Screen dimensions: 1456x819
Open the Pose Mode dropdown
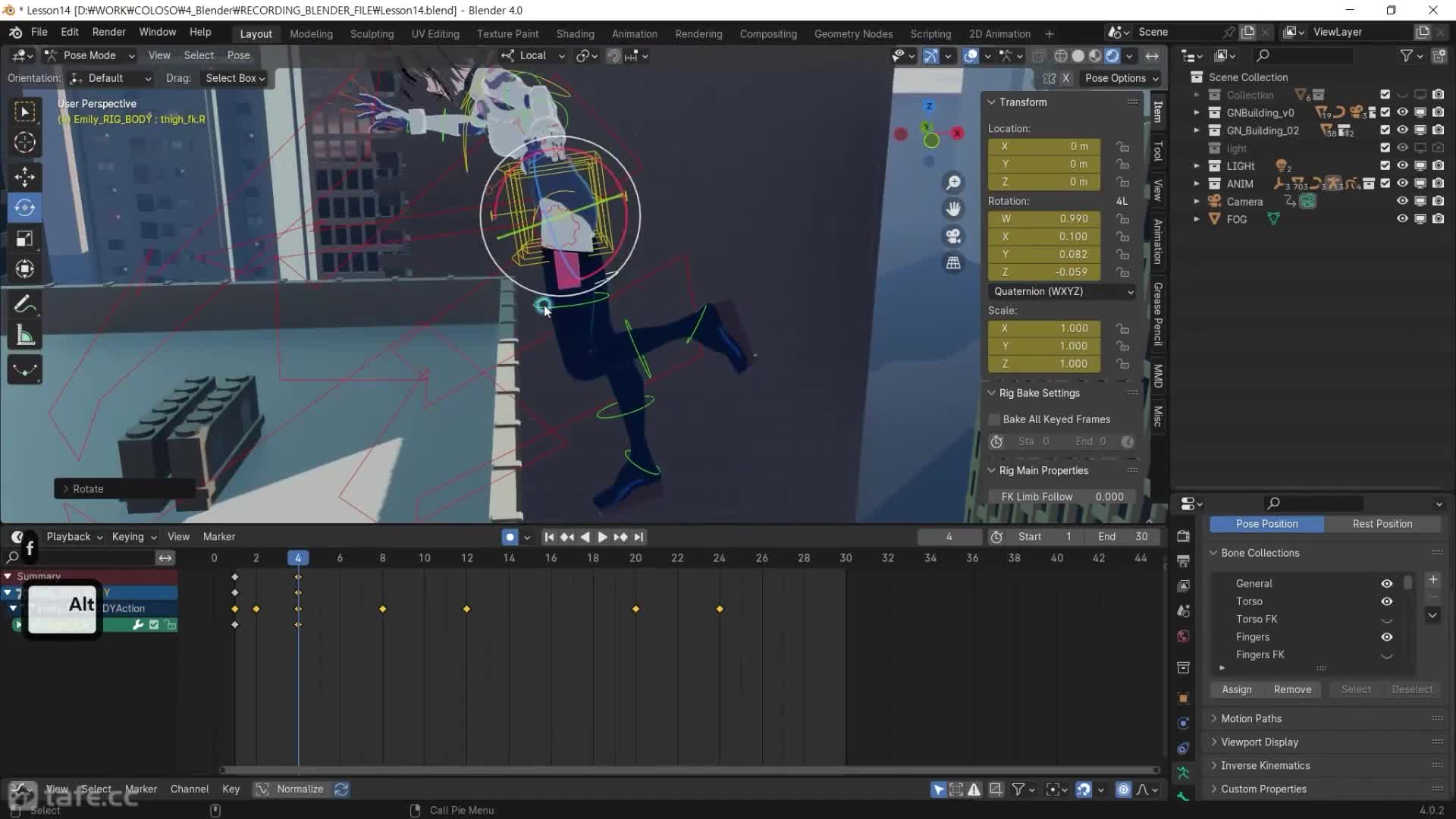pos(89,55)
